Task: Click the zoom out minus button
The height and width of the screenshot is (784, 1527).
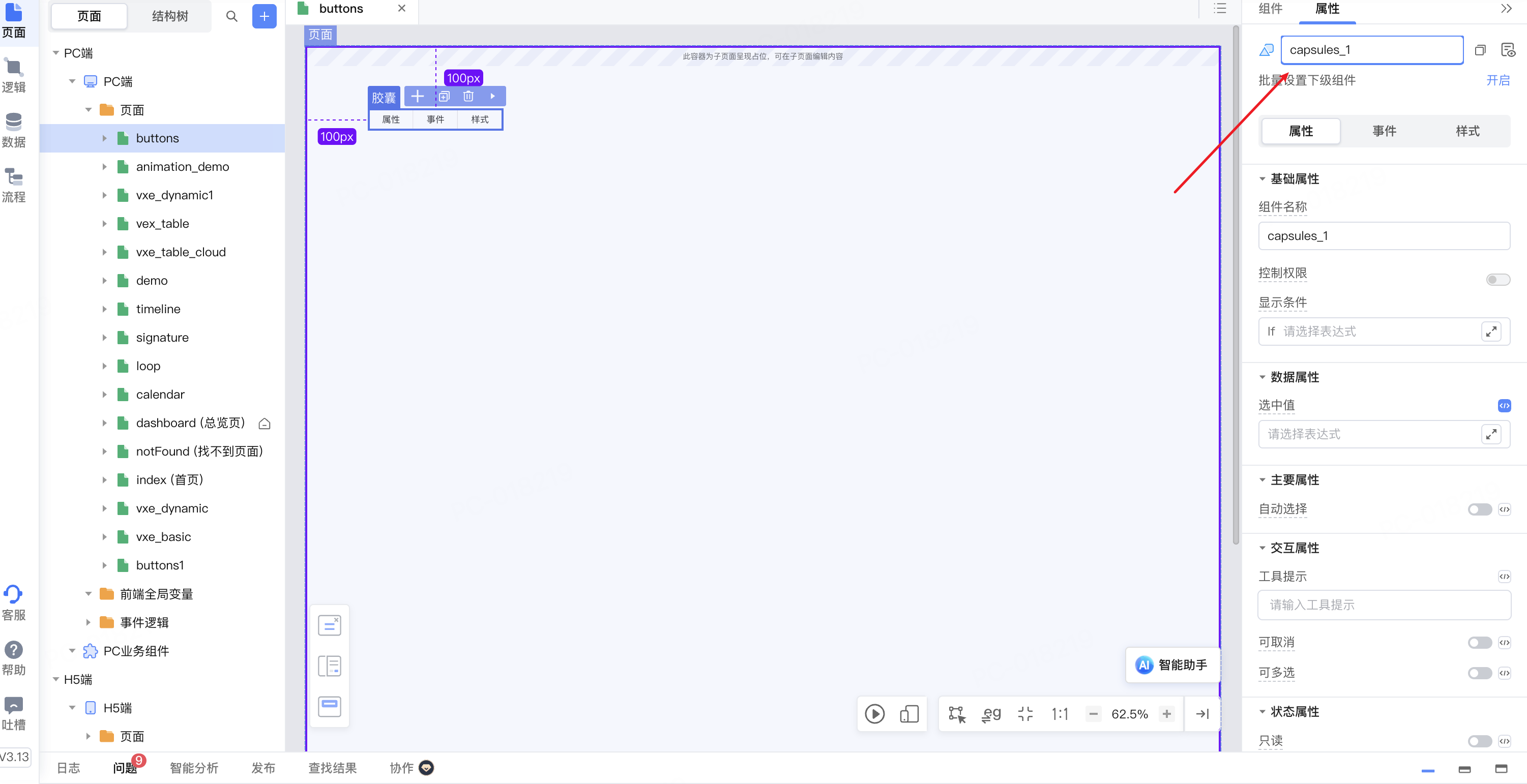Action: tap(1093, 714)
